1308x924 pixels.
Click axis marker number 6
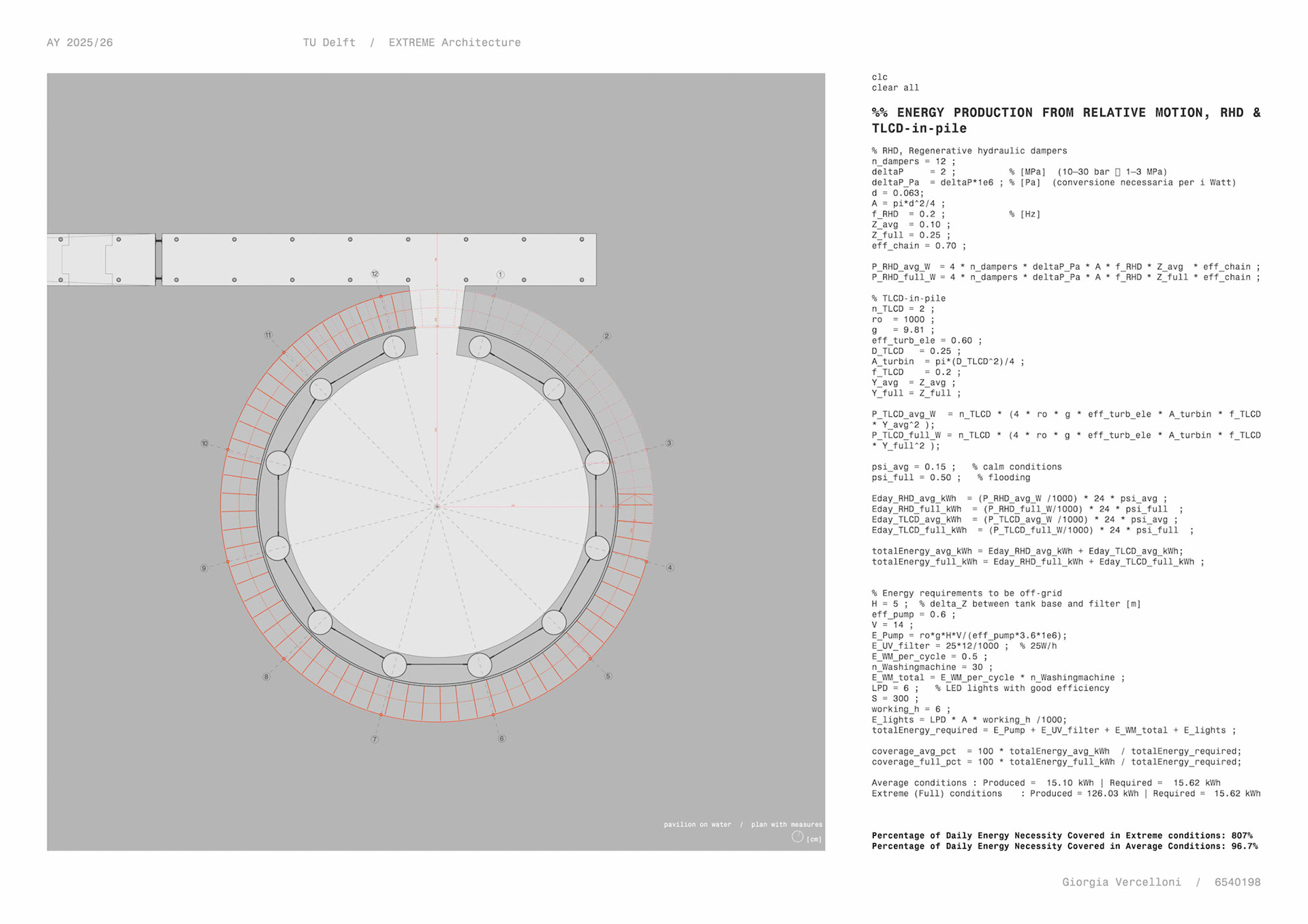click(501, 738)
